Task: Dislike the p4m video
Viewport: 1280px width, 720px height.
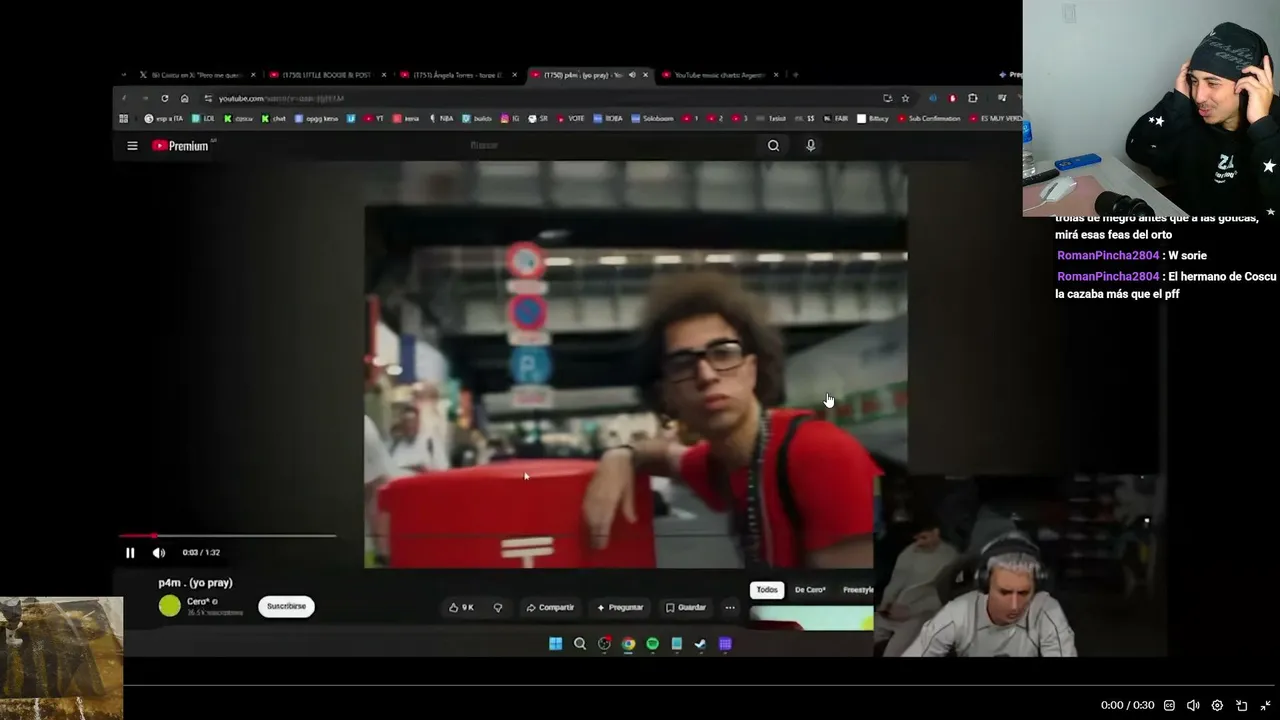Action: [498, 607]
